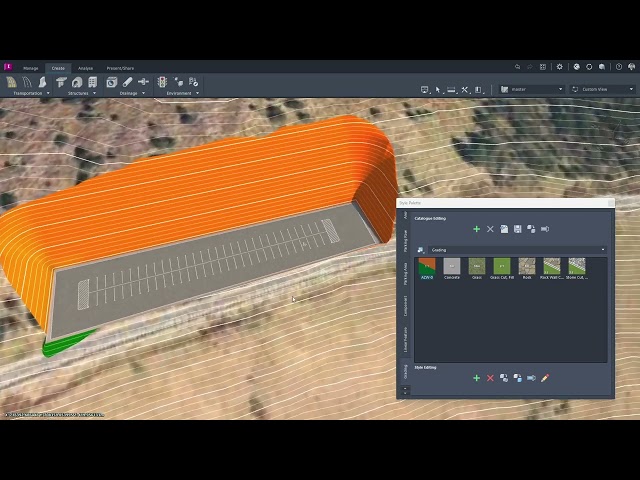Open catalogue file under Catalogue Editing
Screen dimensions: 640x480
(x=504, y=229)
